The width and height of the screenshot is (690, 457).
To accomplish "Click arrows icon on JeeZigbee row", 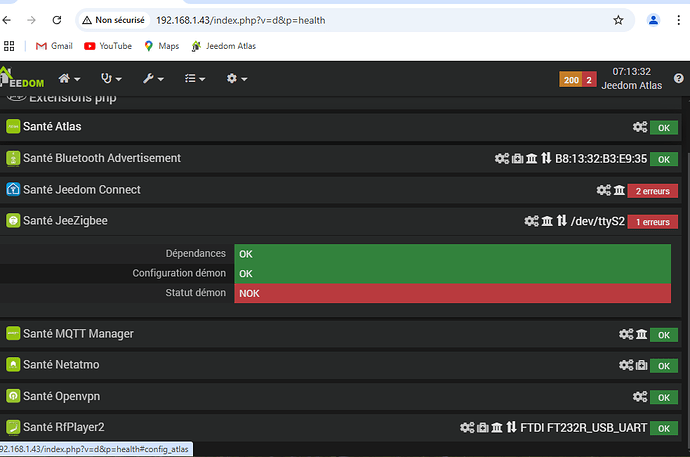I will (x=562, y=220).
